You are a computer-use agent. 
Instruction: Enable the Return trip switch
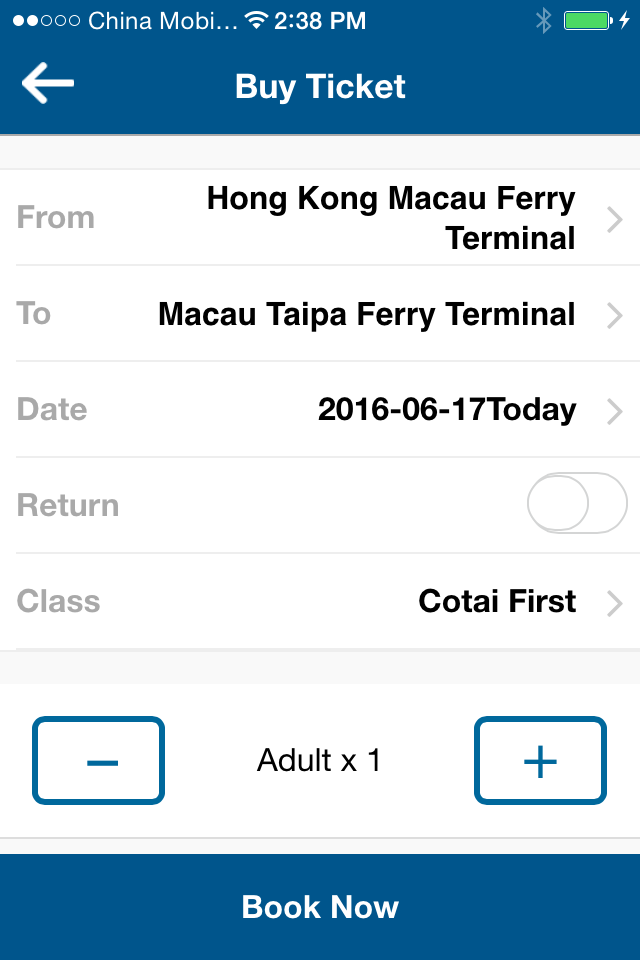click(576, 504)
